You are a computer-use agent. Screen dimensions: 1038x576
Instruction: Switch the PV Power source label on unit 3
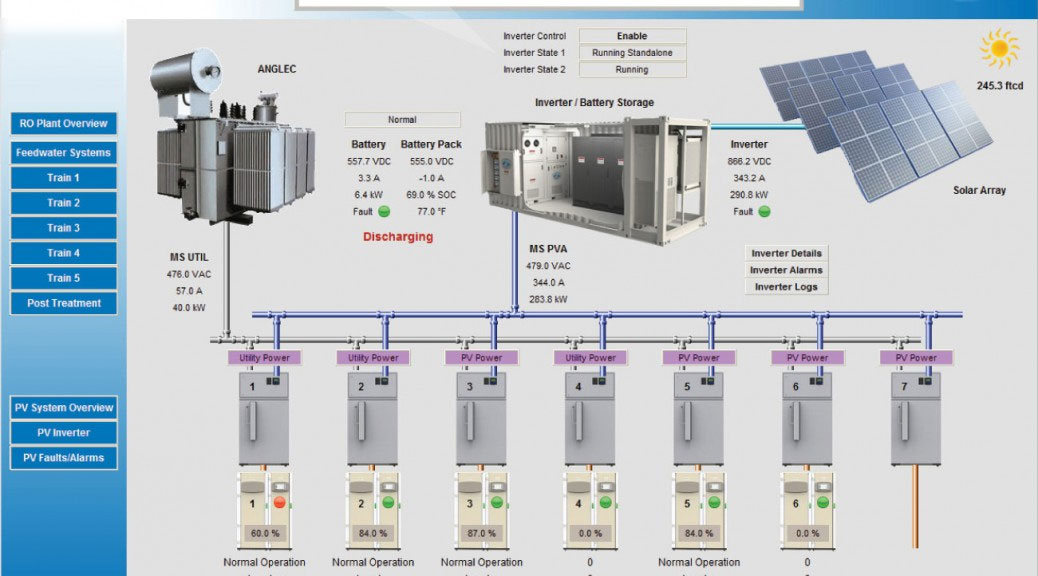[x=481, y=357]
